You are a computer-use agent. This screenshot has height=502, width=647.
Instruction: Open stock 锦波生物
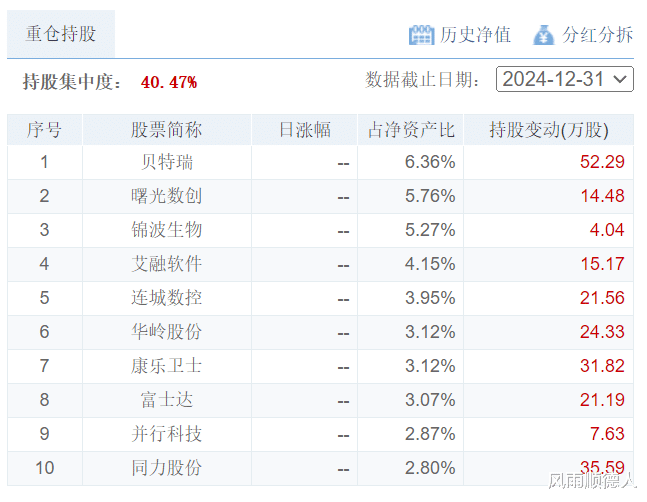click(x=167, y=230)
